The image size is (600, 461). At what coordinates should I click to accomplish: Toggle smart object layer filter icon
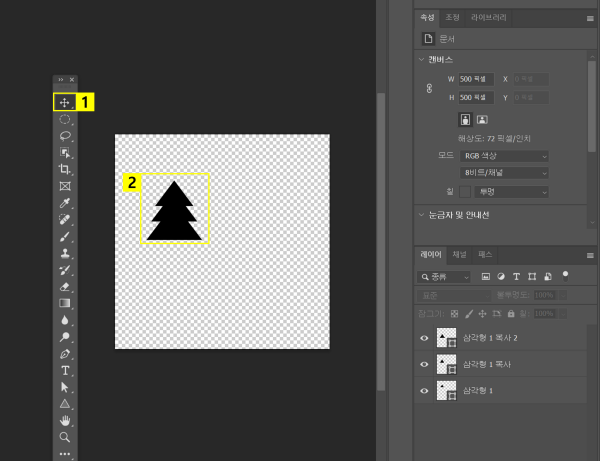(x=548, y=277)
